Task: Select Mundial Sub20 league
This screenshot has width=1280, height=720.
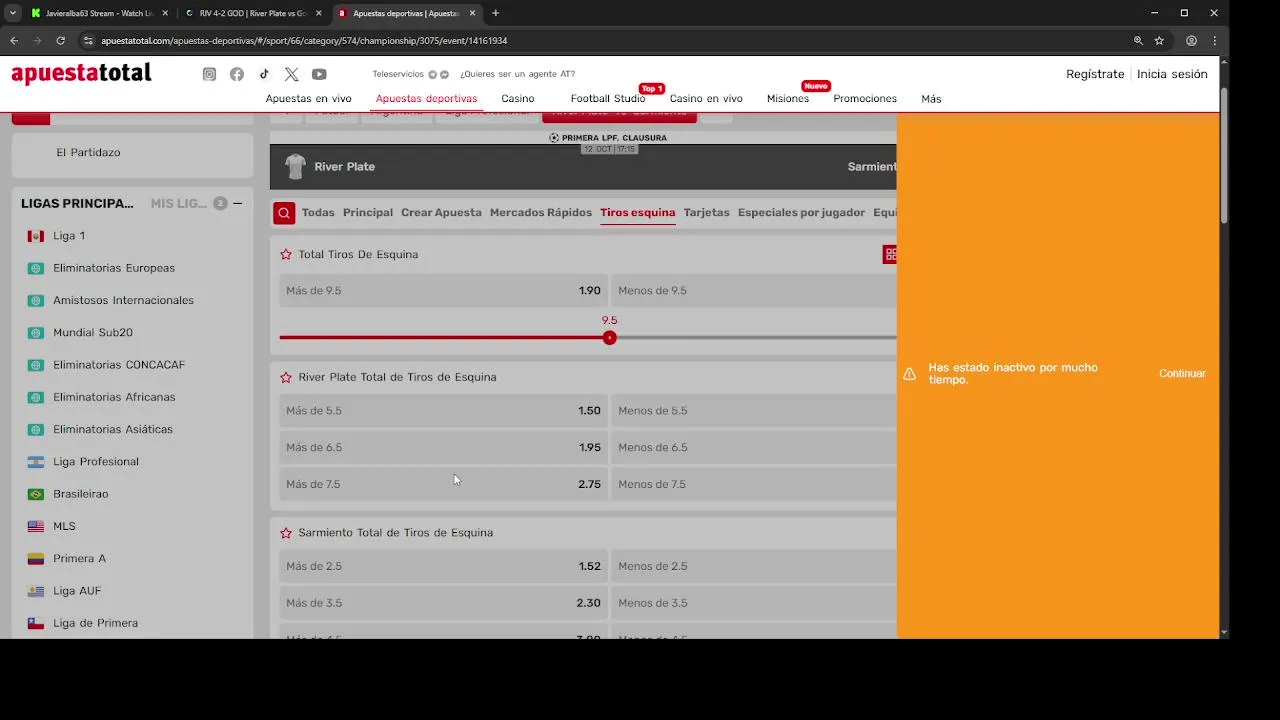Action: tap(93, 333)
